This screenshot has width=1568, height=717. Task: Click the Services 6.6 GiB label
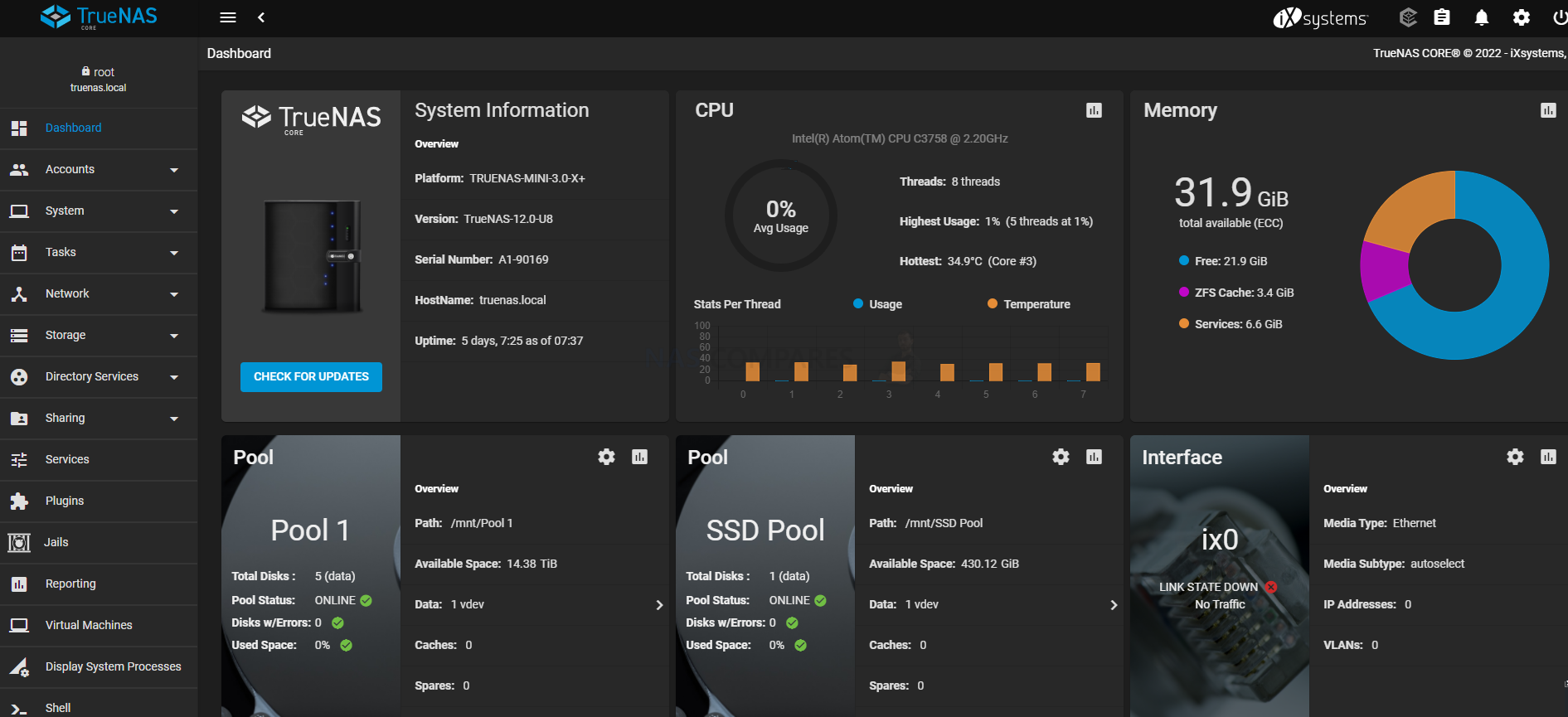click(1238, 324)
